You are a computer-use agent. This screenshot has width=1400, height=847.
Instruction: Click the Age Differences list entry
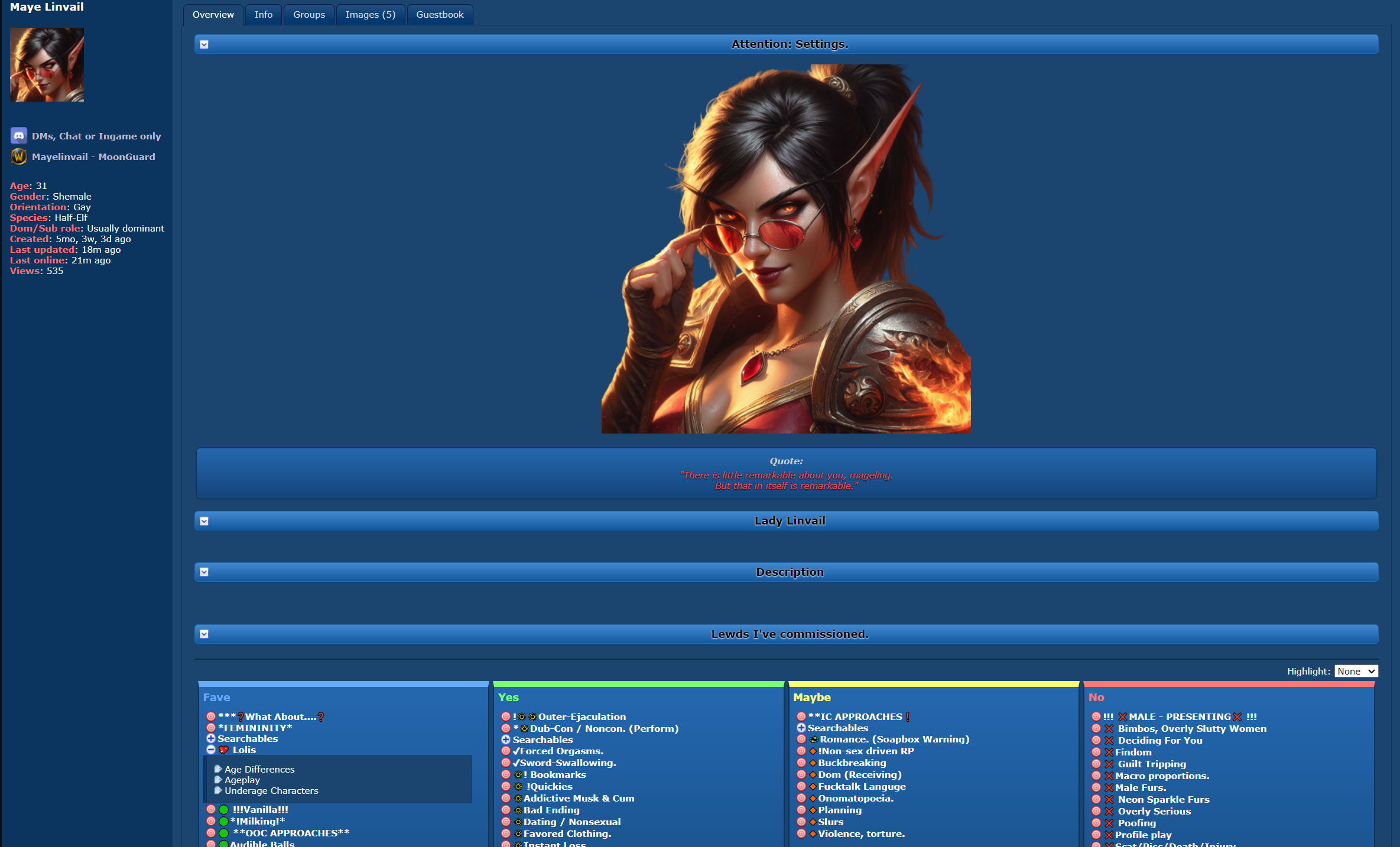[259, 770]
